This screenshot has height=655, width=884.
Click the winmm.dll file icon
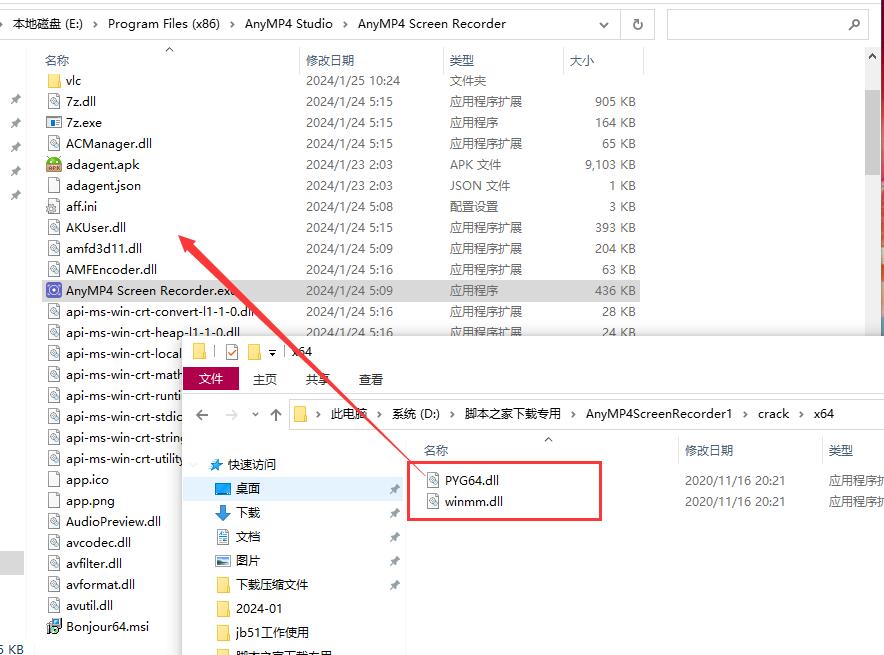coord(433,501)
